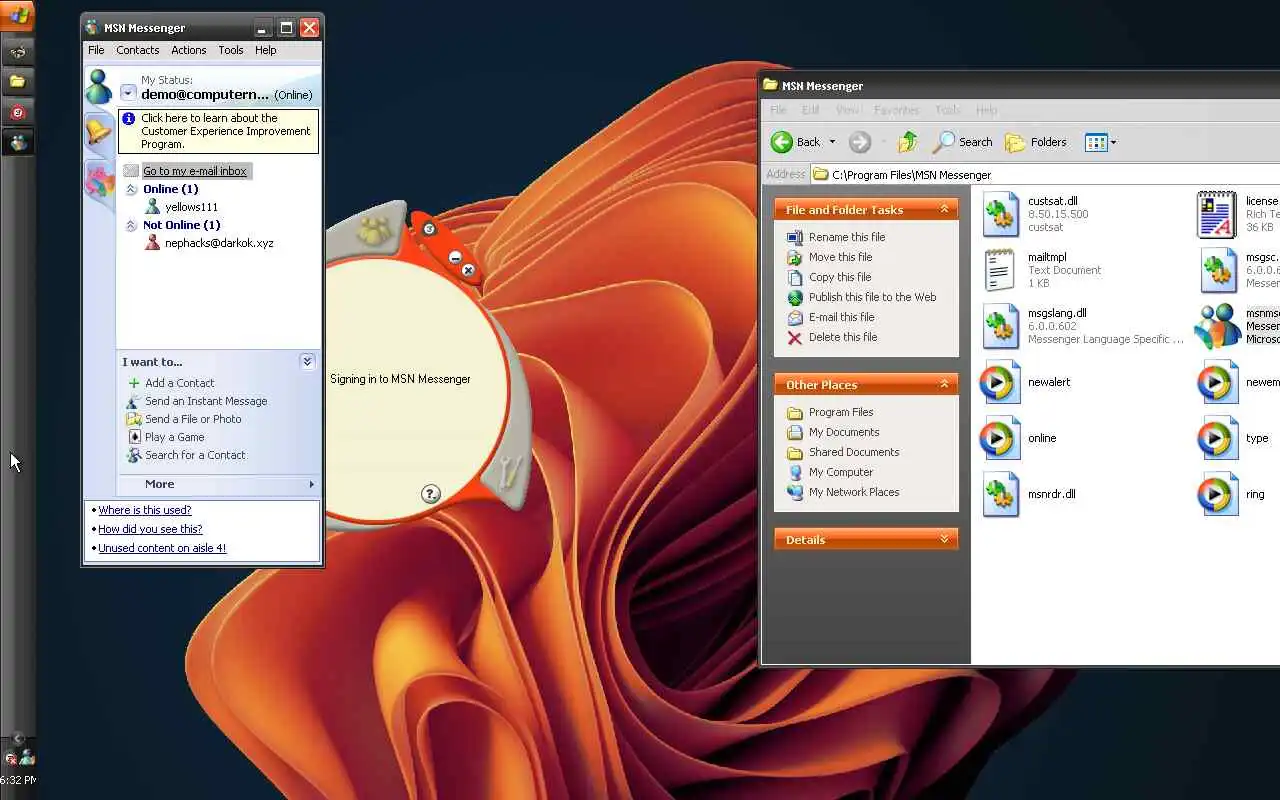Expand the More submenu arrow
1280x800 pixels.
click(x=311, y=484)
